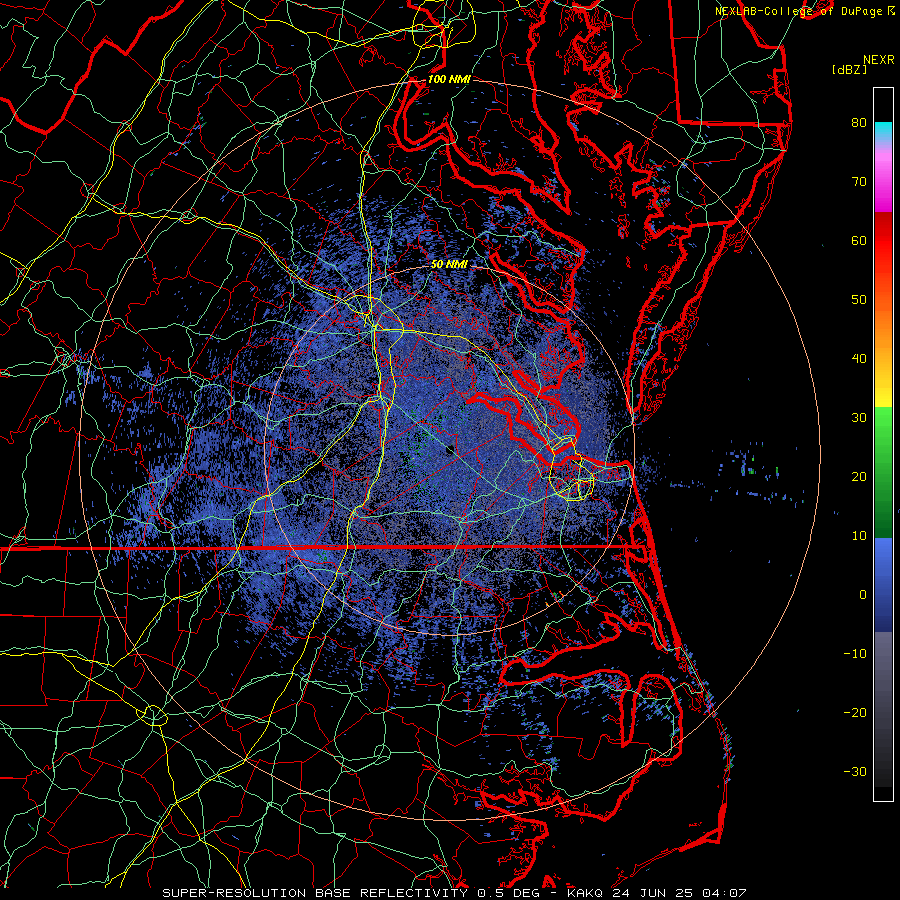
Task: Click the KAKQ radar site identifier
Action: pos(585,893)
